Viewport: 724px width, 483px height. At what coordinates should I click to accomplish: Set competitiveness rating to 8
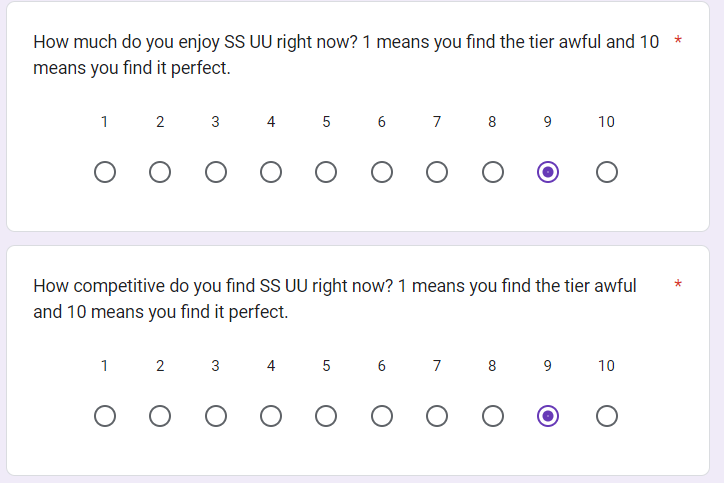pos(493,416)
